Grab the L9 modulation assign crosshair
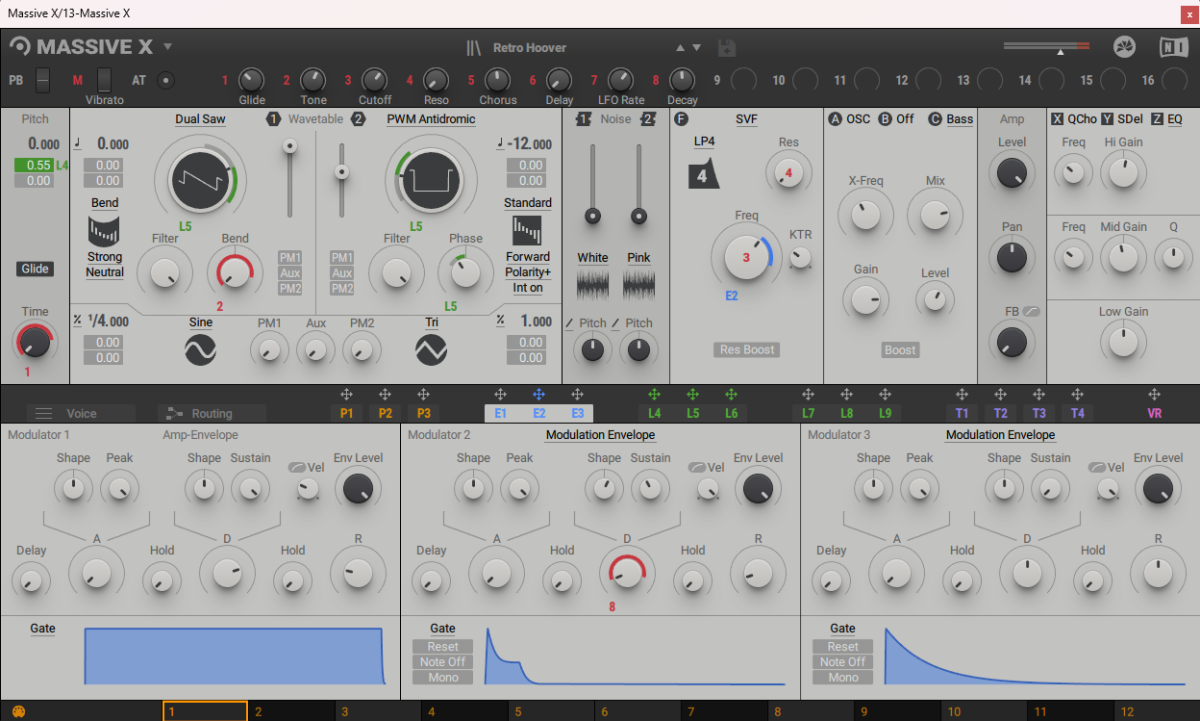1200x721 pixels. [x=885, y=395]
